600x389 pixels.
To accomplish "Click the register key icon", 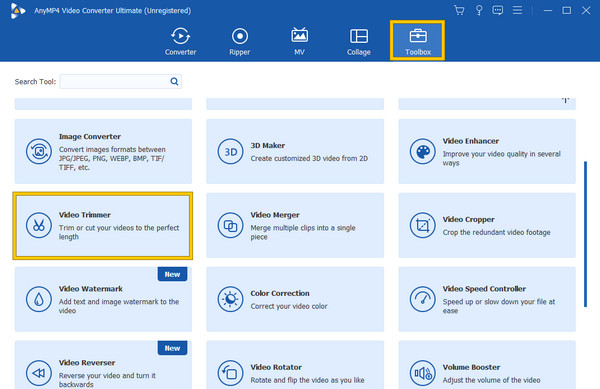I will (479, 10).
